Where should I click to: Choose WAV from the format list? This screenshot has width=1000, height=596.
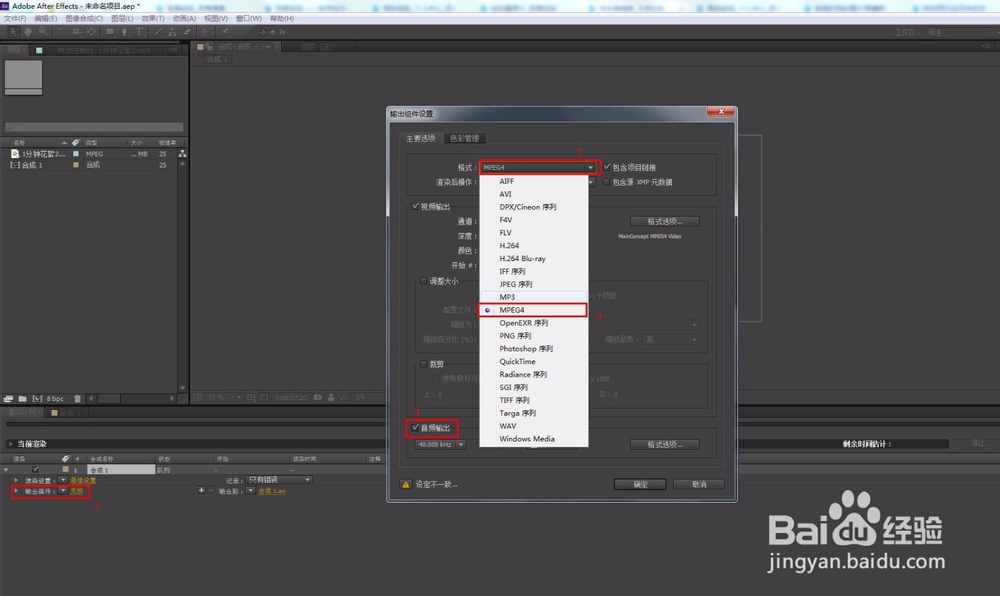click(x=534, y=426)
